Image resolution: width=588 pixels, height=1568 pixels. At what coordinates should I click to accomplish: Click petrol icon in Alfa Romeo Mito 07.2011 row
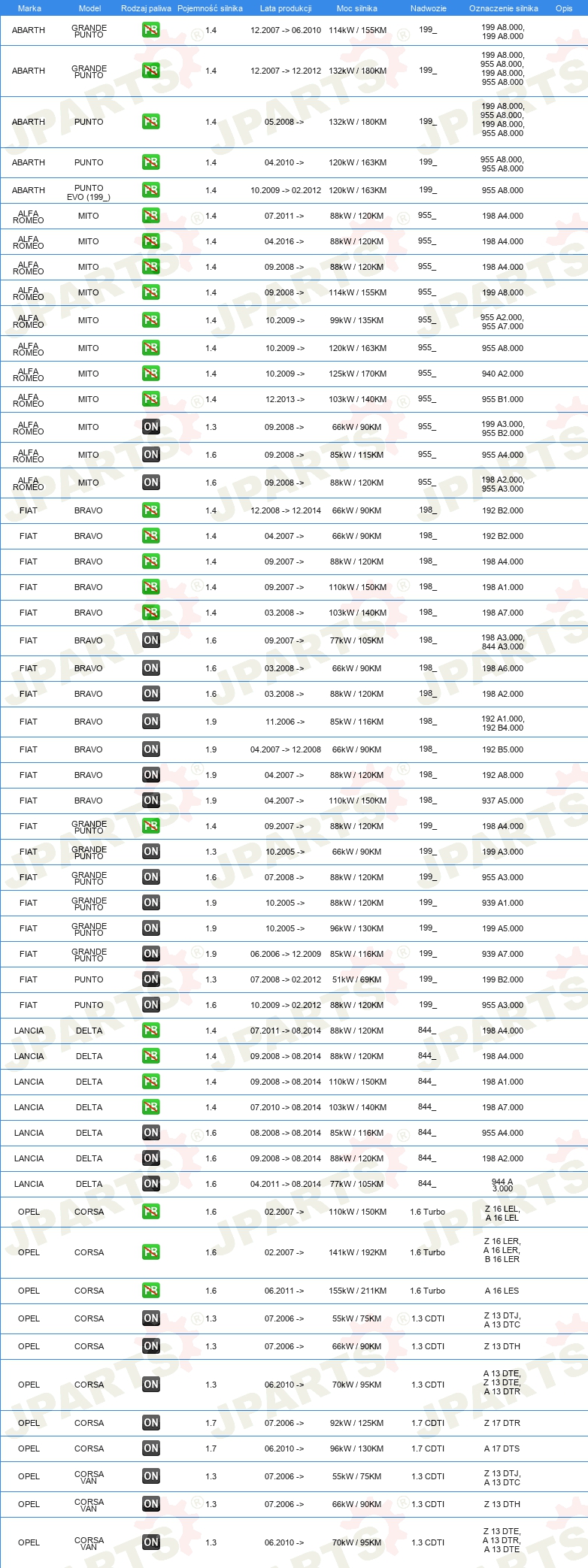point(151,216)
